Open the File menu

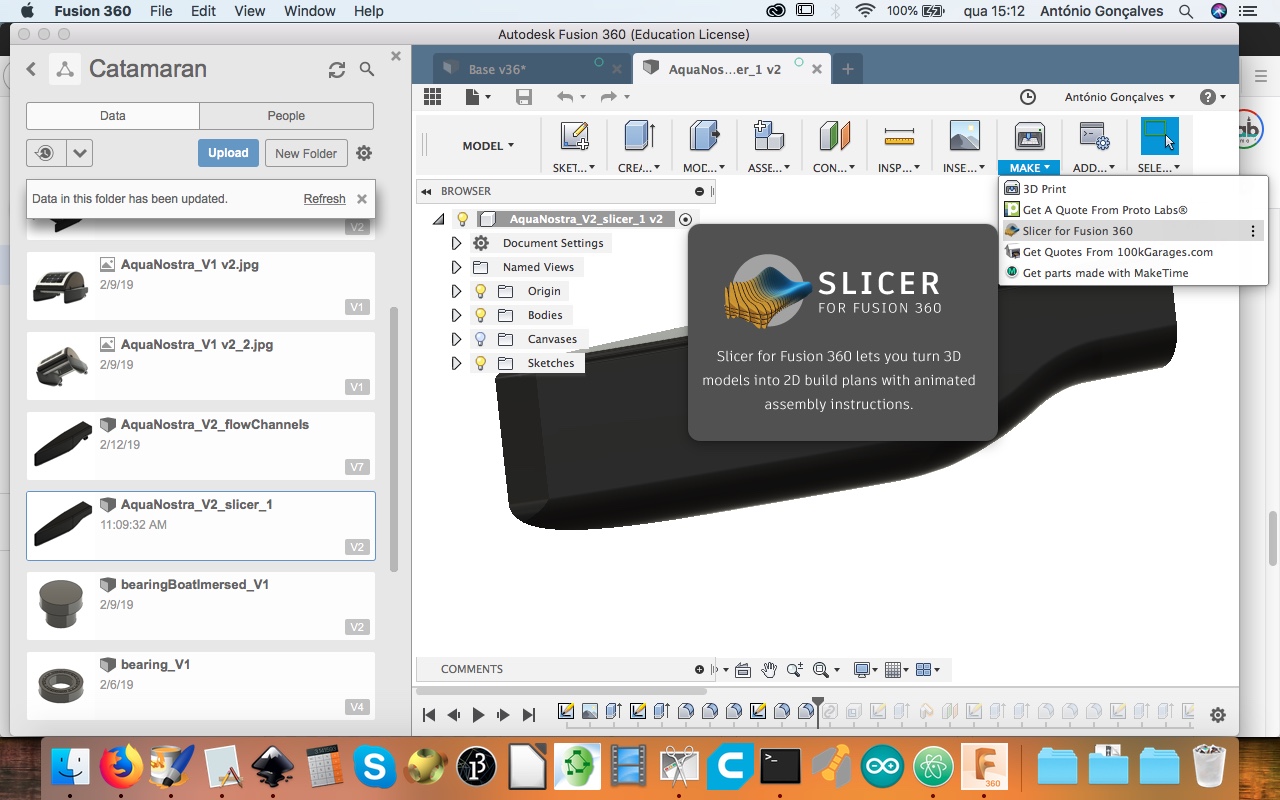[160, 11]
